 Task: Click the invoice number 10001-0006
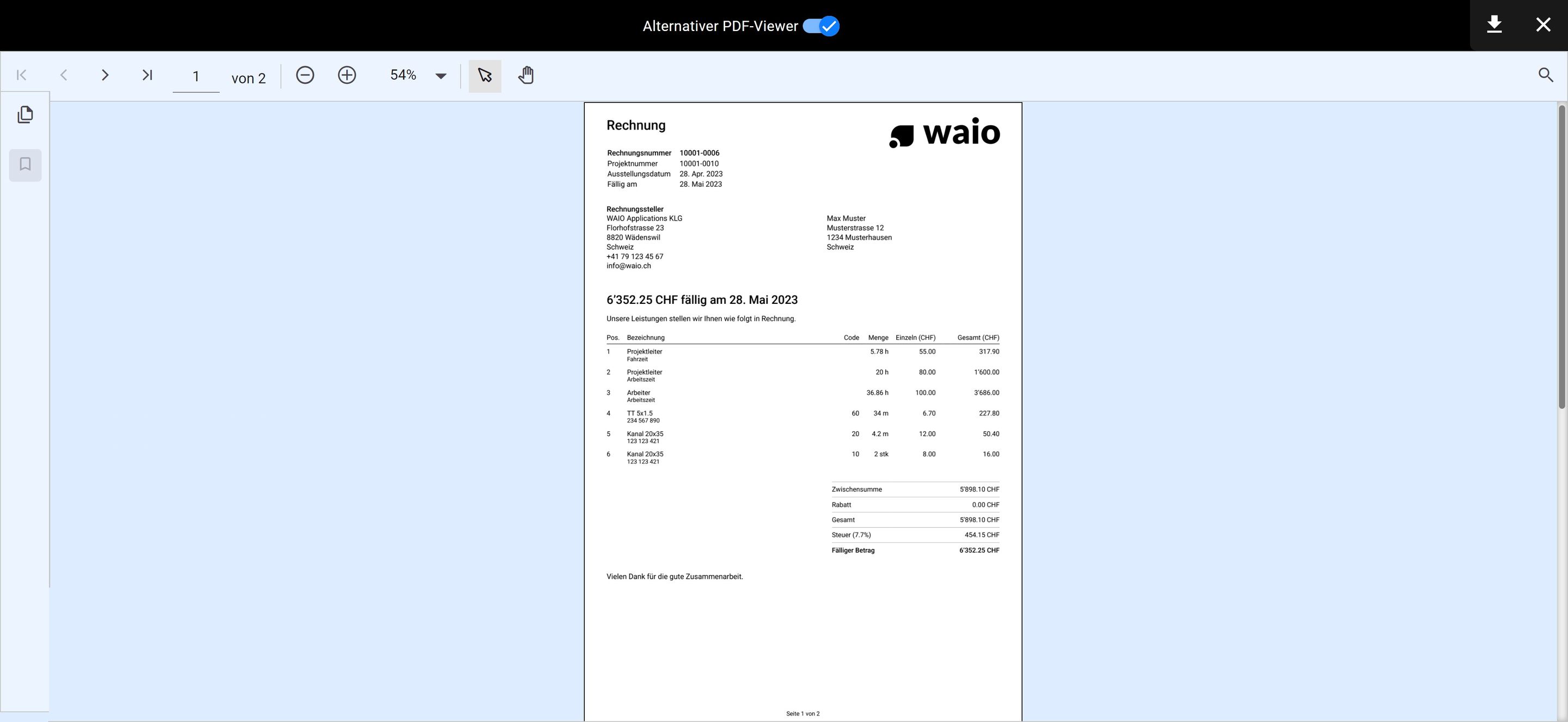click(x=700, y=153)
